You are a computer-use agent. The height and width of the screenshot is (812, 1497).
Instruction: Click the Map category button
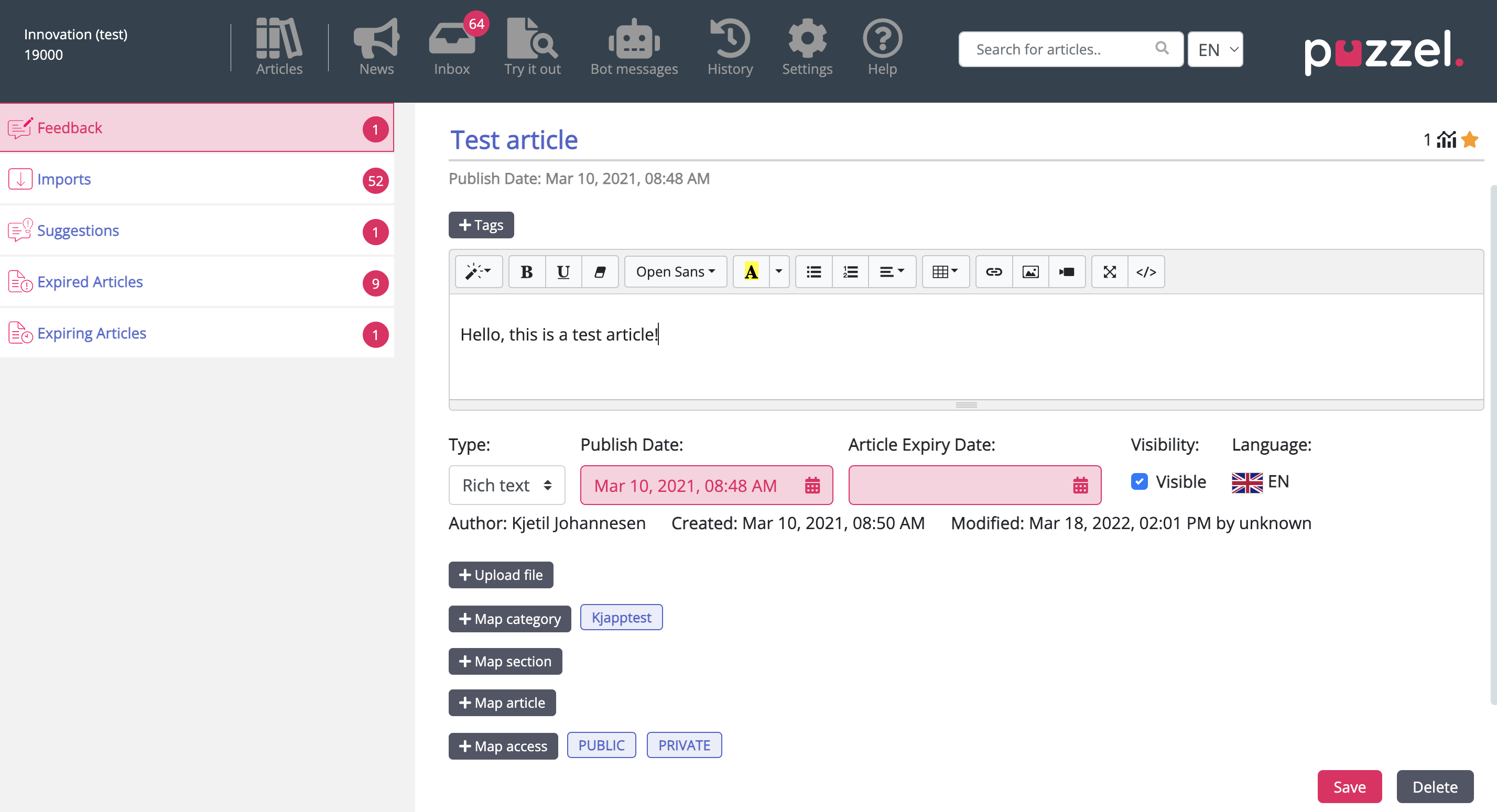click(x=509, y=619)
